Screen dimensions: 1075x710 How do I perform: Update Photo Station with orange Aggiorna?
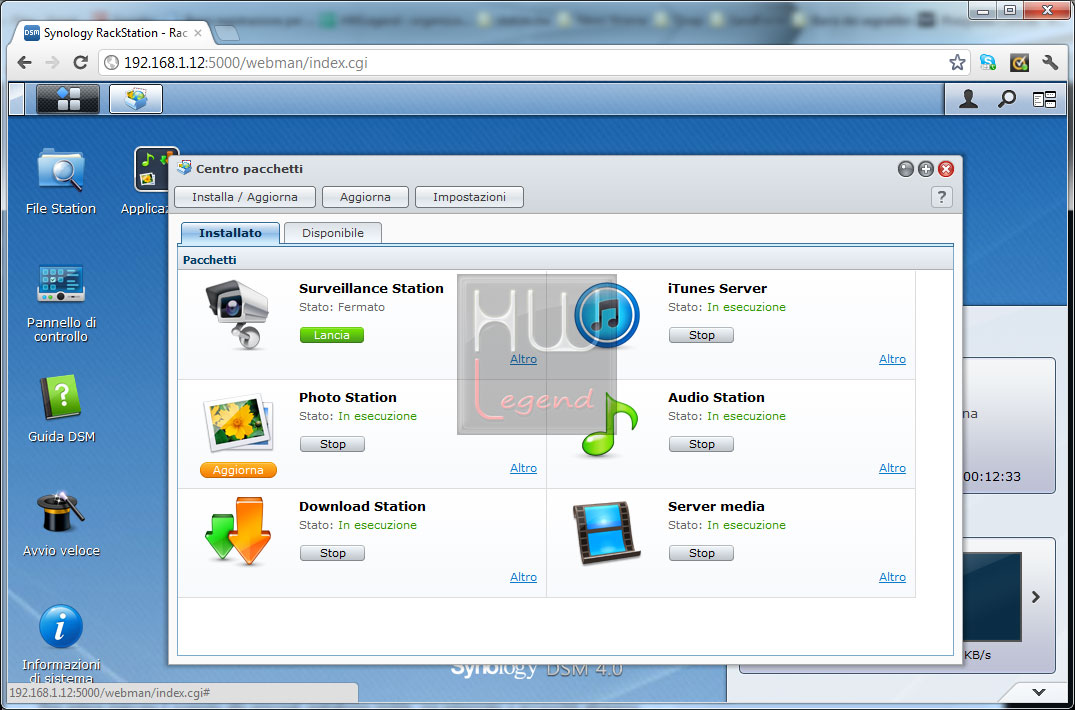[238, 470]
